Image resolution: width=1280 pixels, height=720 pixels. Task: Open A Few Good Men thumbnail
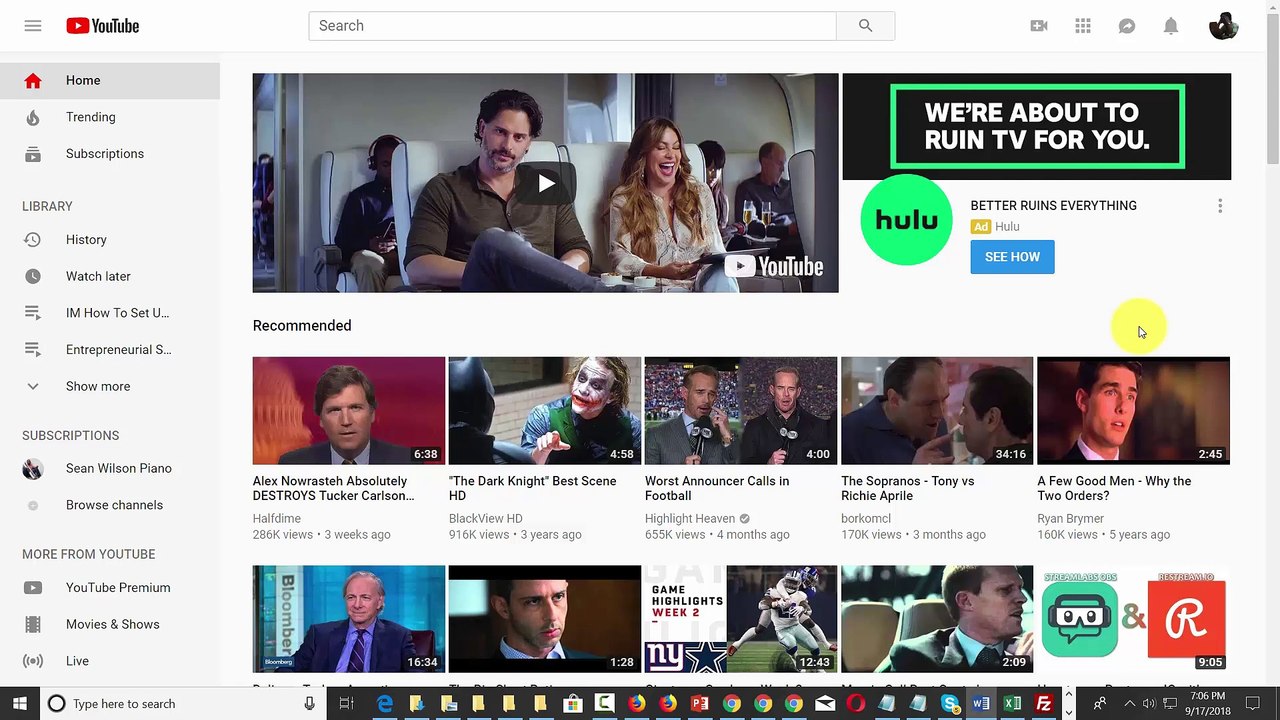pos(1133,411)
